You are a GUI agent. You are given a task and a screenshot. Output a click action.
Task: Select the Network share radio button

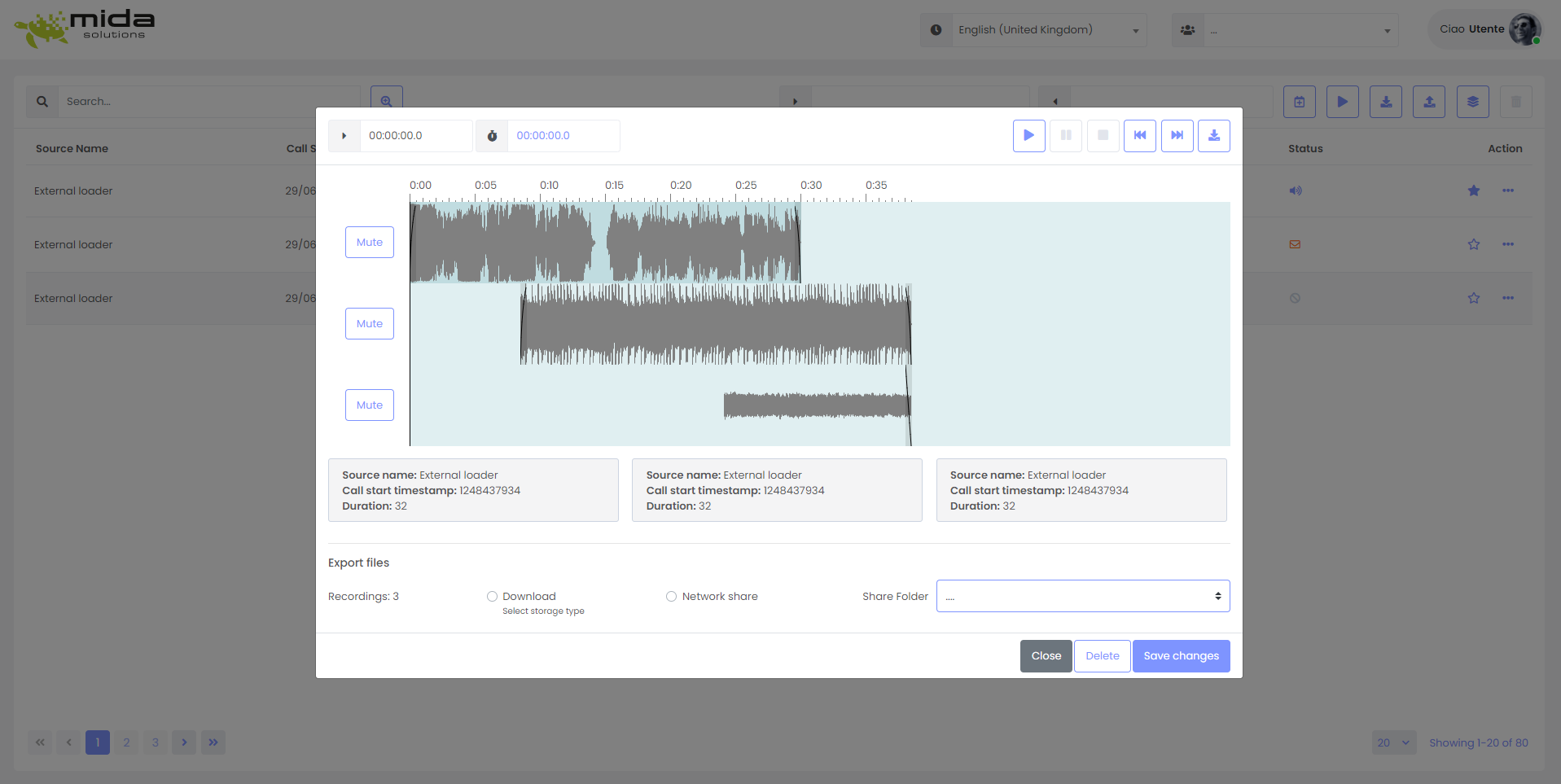point(670,596)
